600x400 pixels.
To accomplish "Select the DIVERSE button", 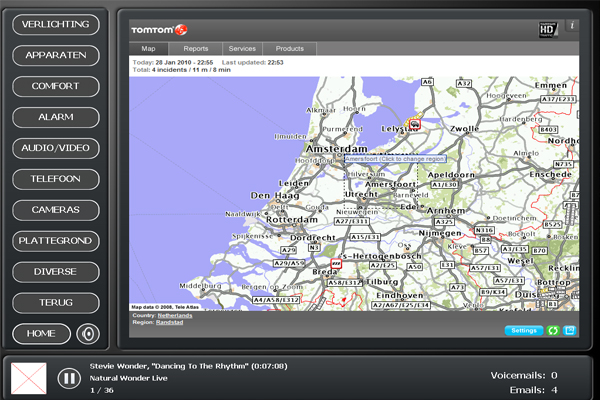I will 56,272.
